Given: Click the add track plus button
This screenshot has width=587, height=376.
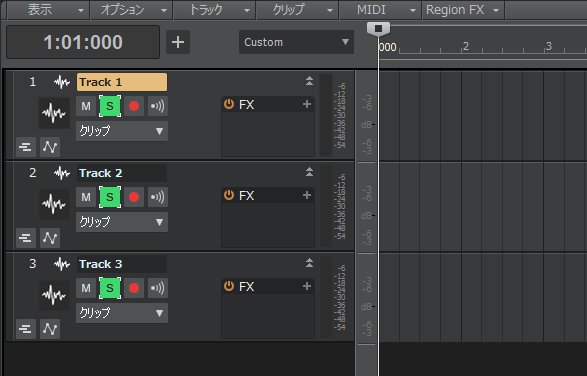Looking at the screenshot, I should 178,42.
